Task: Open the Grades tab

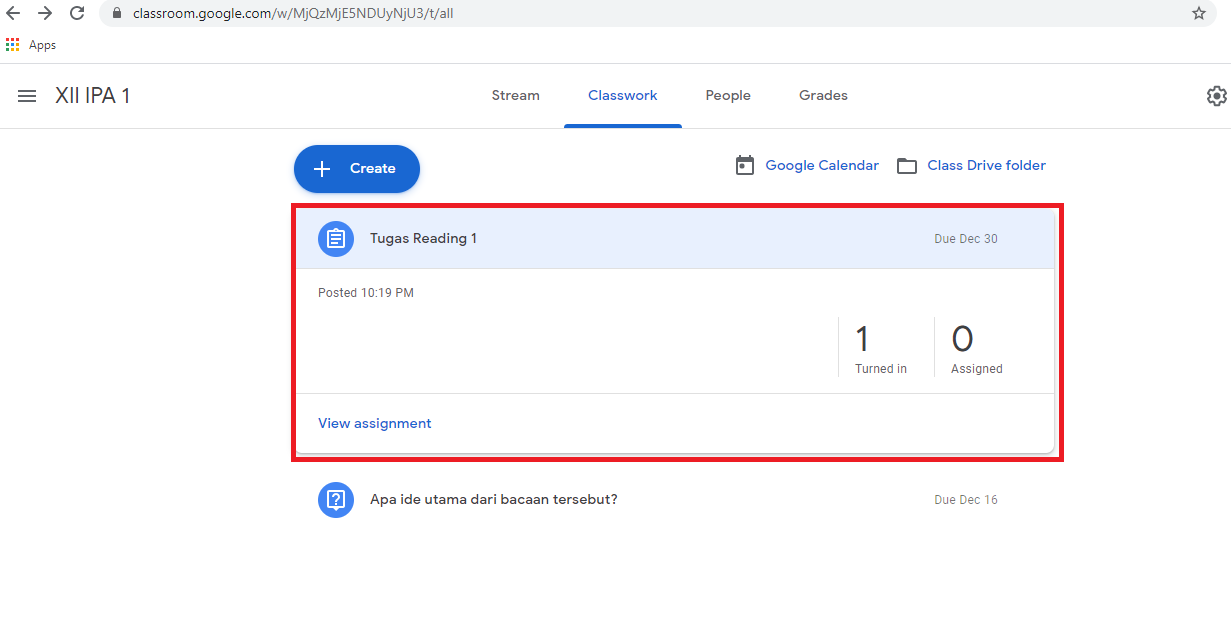Action: pyautogui.click(x=823, y=96)
